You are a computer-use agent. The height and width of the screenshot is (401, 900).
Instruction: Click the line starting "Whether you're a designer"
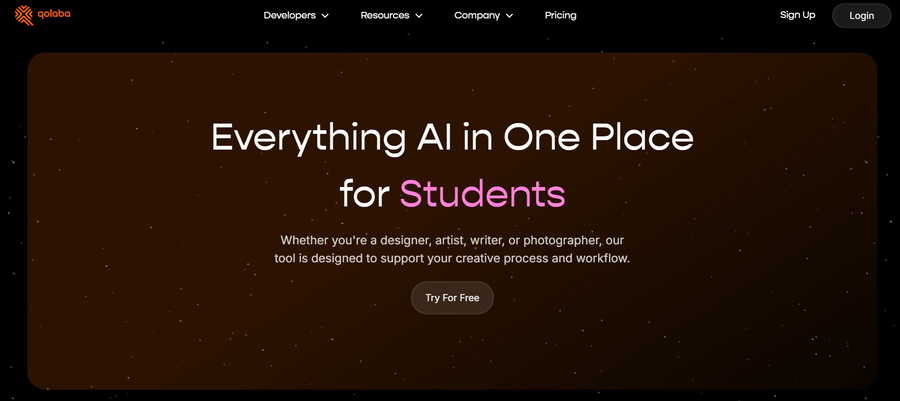[452, 239]
